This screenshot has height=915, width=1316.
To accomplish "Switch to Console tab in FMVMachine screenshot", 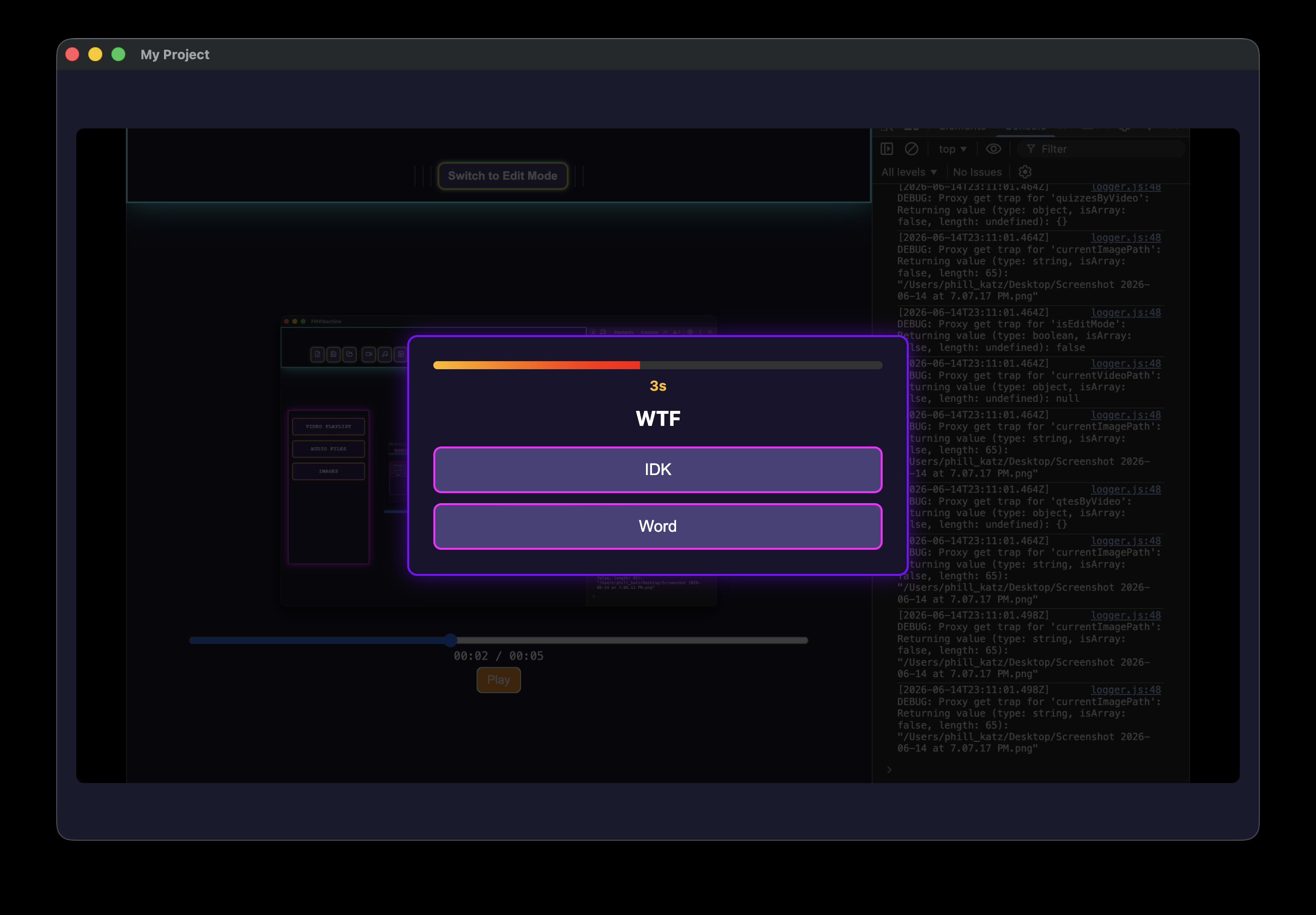I will [x=649, y=333].
